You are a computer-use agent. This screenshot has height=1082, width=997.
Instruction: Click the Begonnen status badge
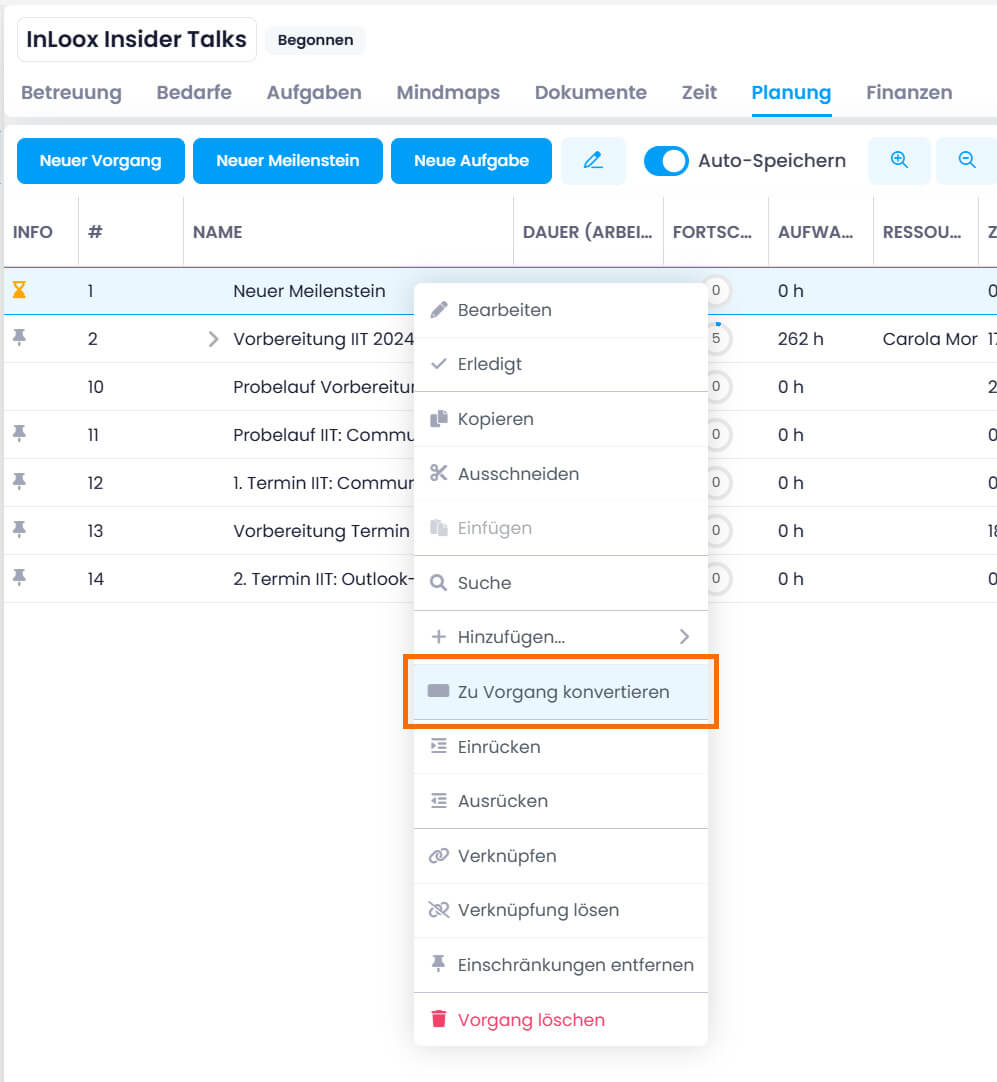tap(315, 40)
